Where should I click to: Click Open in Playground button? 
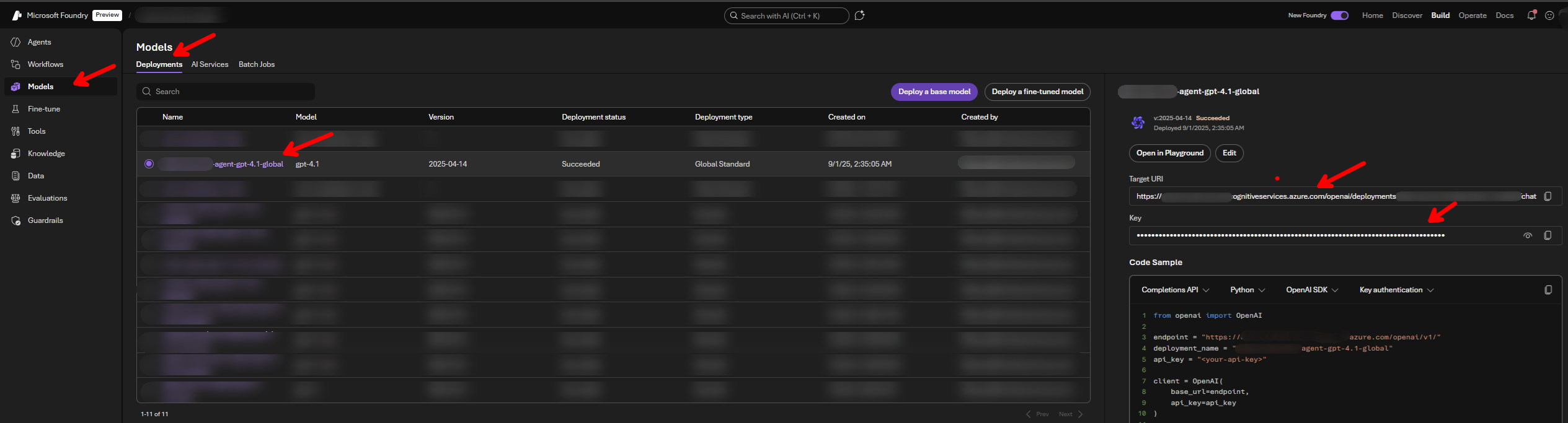coord(1169,153)
